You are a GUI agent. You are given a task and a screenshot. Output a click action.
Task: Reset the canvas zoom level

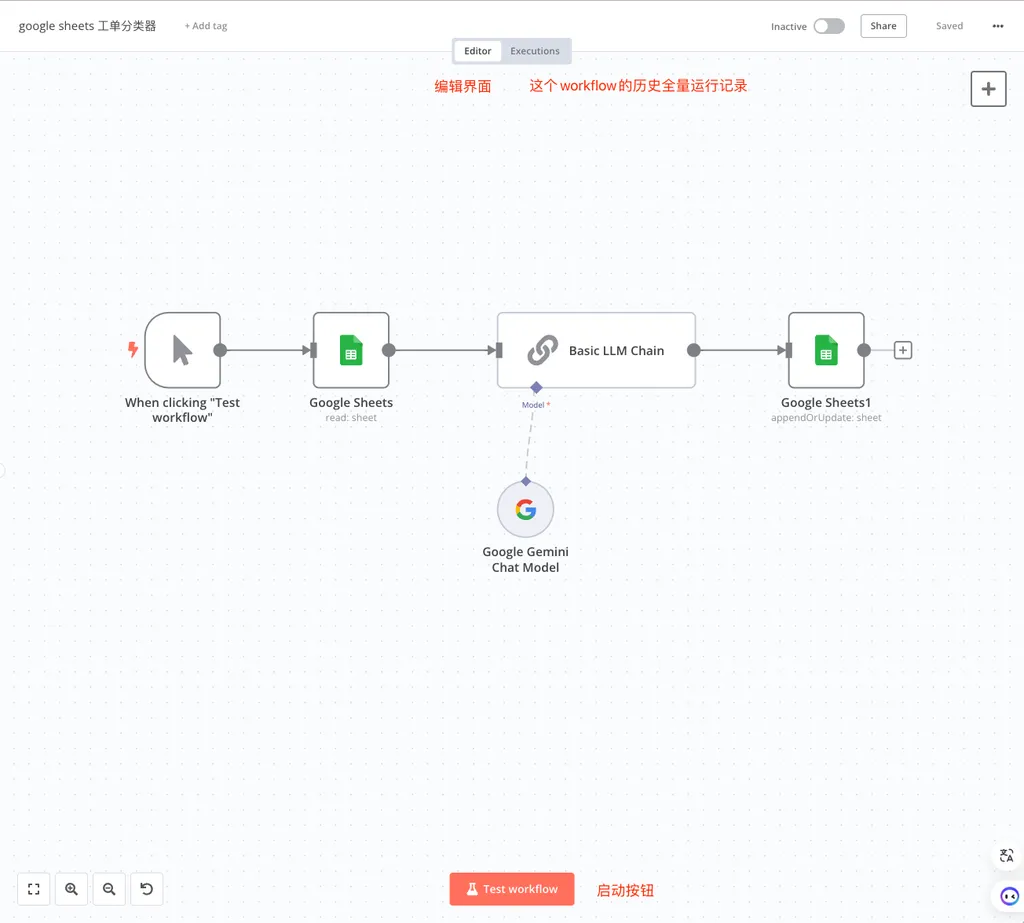click(x=147, y=889)
